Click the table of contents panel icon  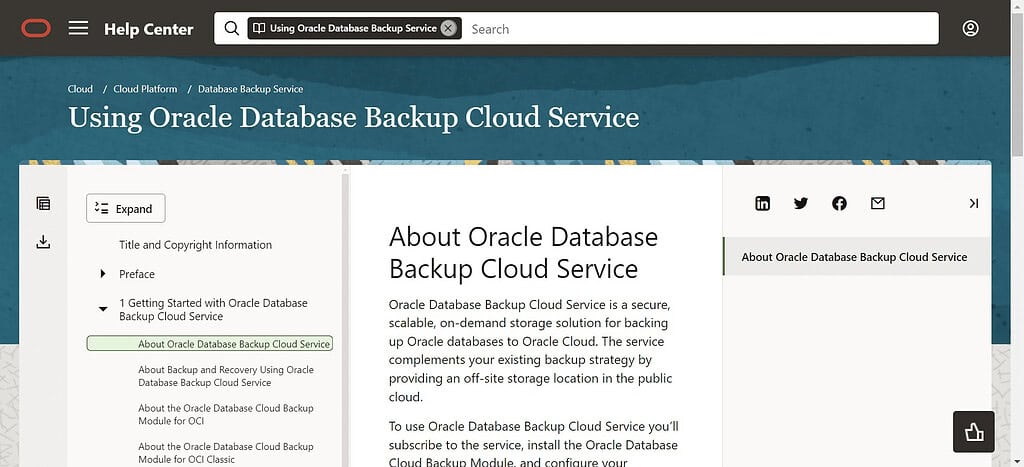tap(43, 203)
